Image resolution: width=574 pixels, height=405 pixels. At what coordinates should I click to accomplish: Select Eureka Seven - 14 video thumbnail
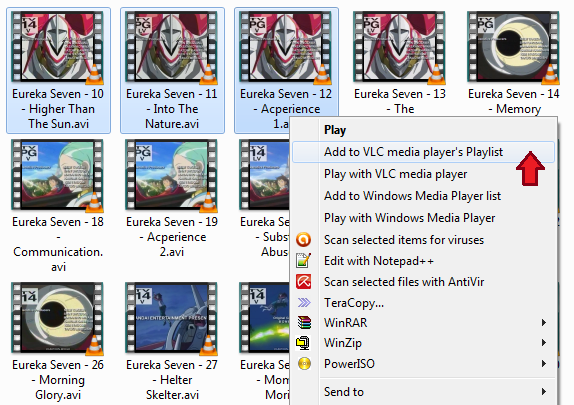pyautogui.click(x=514, y=47)
